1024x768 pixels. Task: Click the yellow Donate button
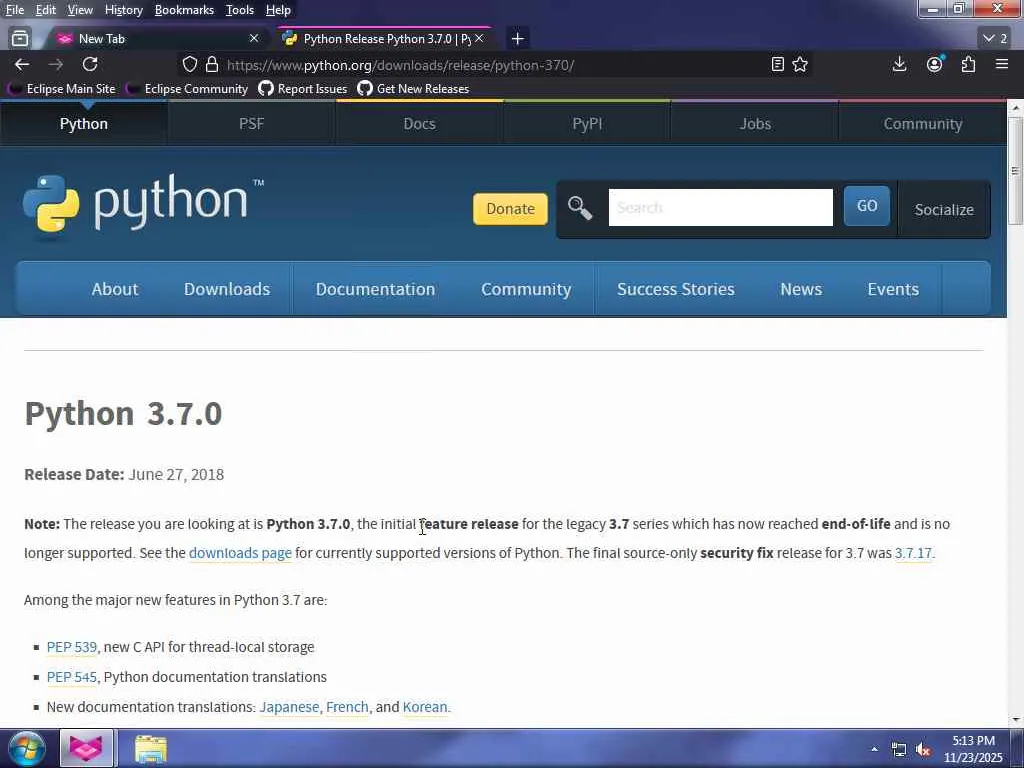(x=510, y=208)
